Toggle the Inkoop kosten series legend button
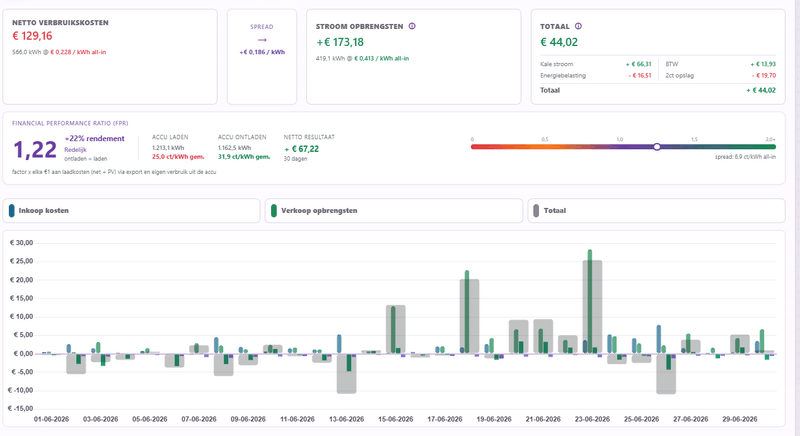This screenshot has height=436, width=800. (132, 211)
